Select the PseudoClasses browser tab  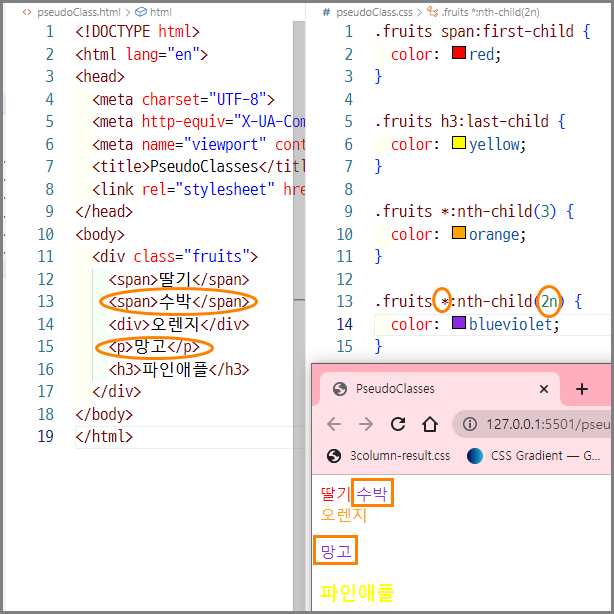point(440,389)
